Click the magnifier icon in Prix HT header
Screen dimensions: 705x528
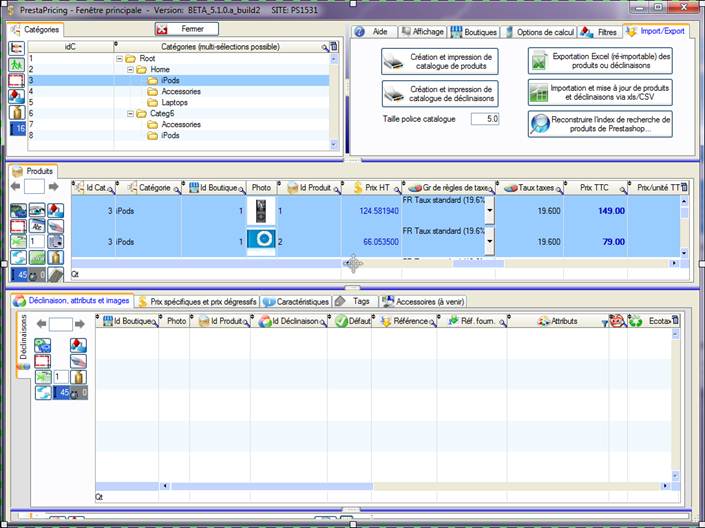coord(396,188)
